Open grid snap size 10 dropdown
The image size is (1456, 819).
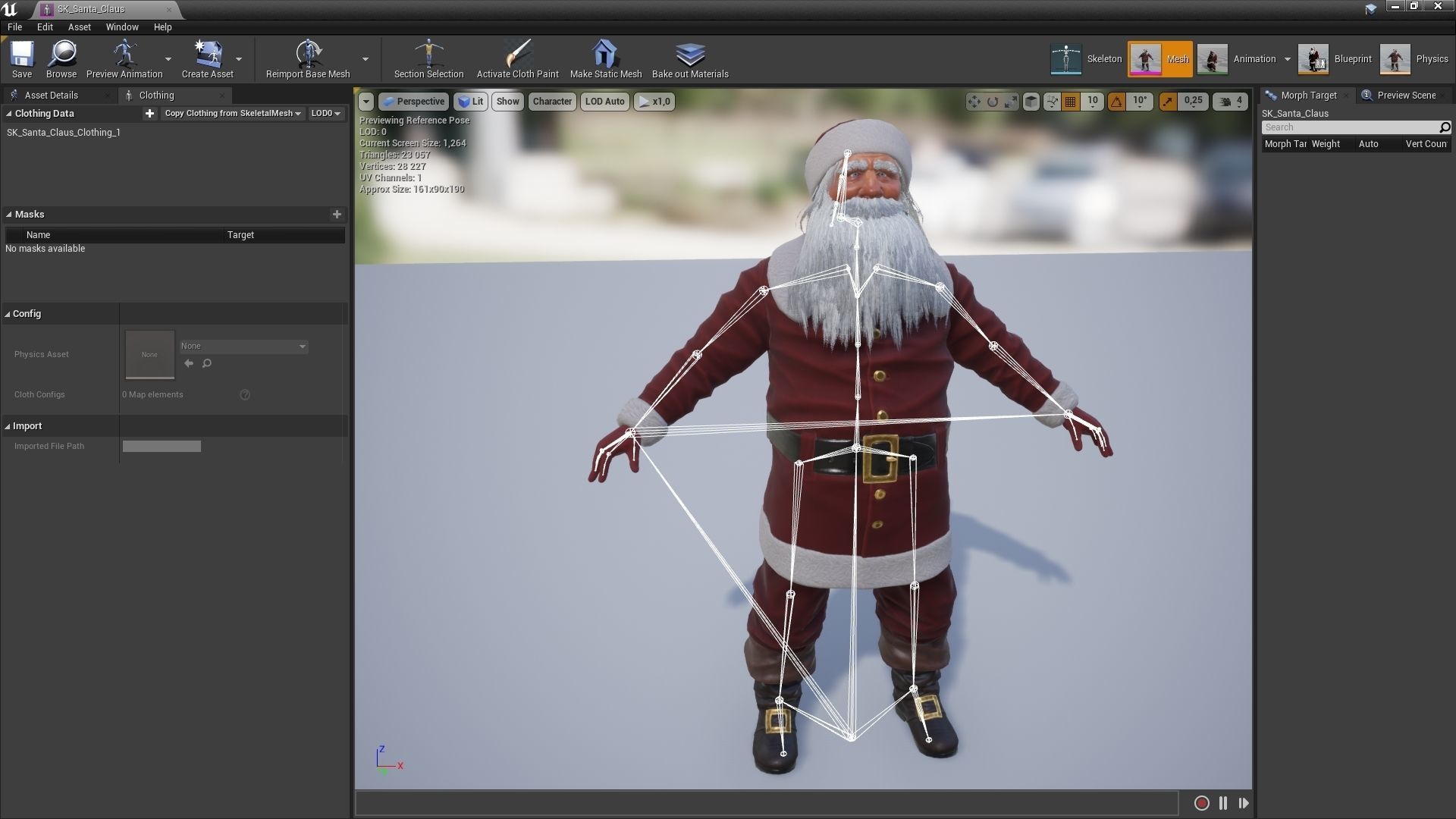click(x=1093, y=102)
